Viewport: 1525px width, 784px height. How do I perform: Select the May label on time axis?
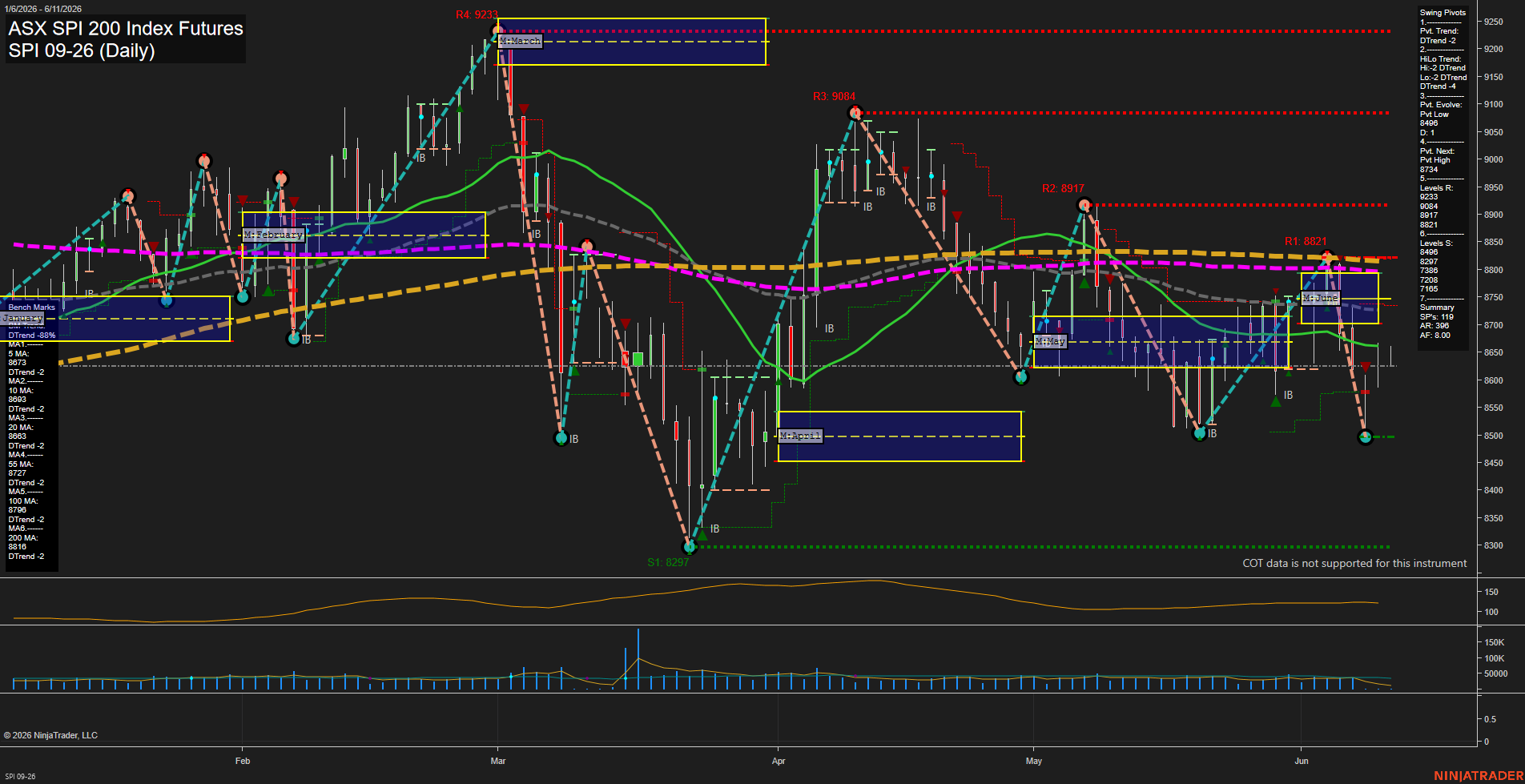[x=1034, y=761]
